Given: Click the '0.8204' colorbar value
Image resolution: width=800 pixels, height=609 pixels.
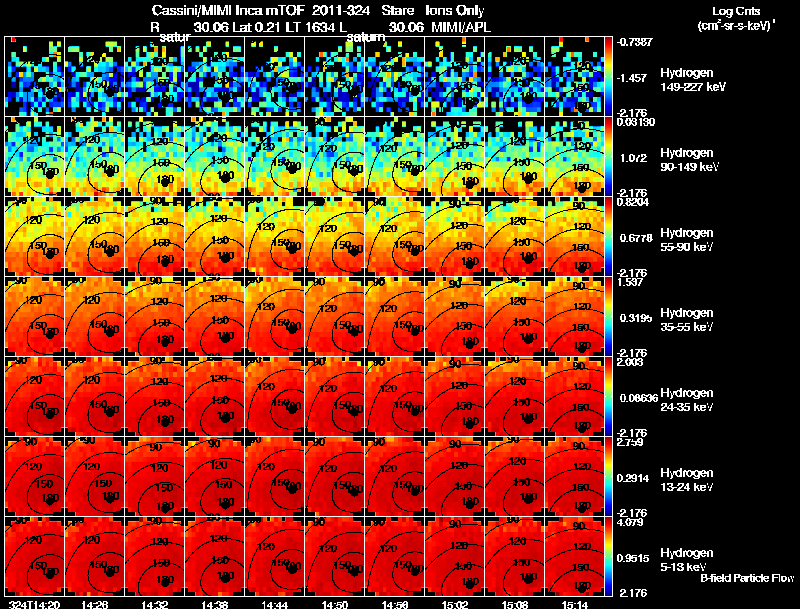Looking at the screenshot, I should (x=633, y=202).
